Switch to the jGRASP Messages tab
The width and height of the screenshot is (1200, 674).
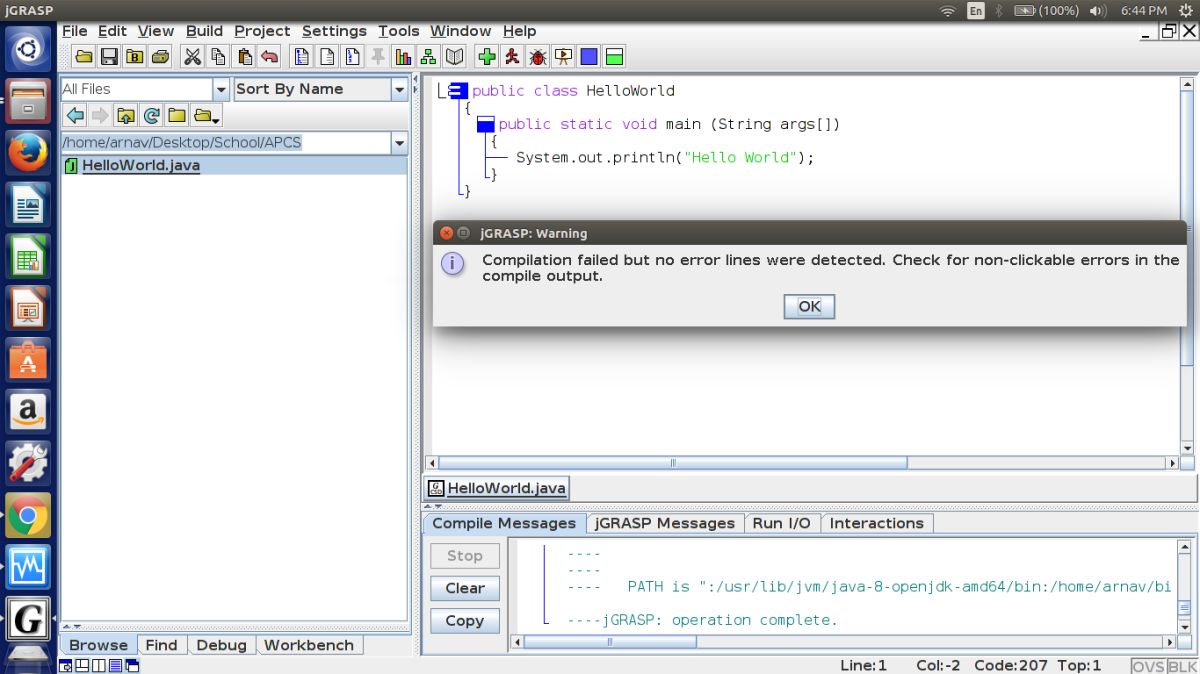pyautogui.click(x=665, y=523)
